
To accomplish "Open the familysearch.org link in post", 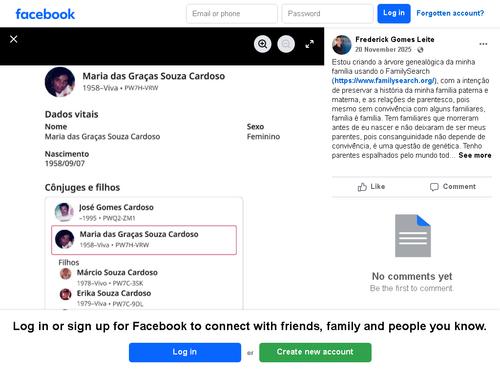I will 384,81.
